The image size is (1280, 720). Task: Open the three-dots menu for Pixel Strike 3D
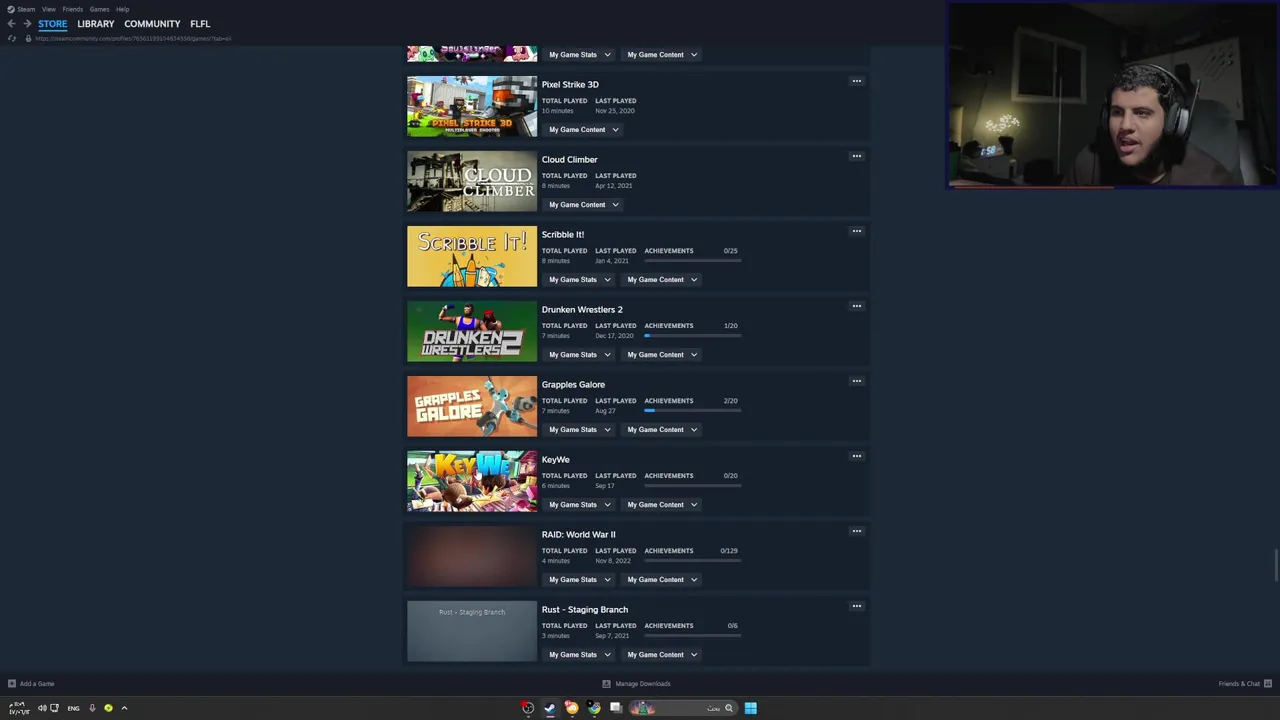(x=856, y=81)
